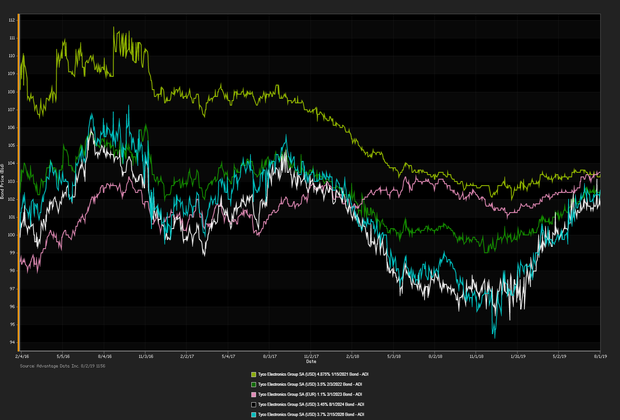Image resolution: width=620 pixels, height=420 pixels.
Task: Click the white-outlined black swatch for the 3.45% 2024 bond
Action: coord(253,405)
